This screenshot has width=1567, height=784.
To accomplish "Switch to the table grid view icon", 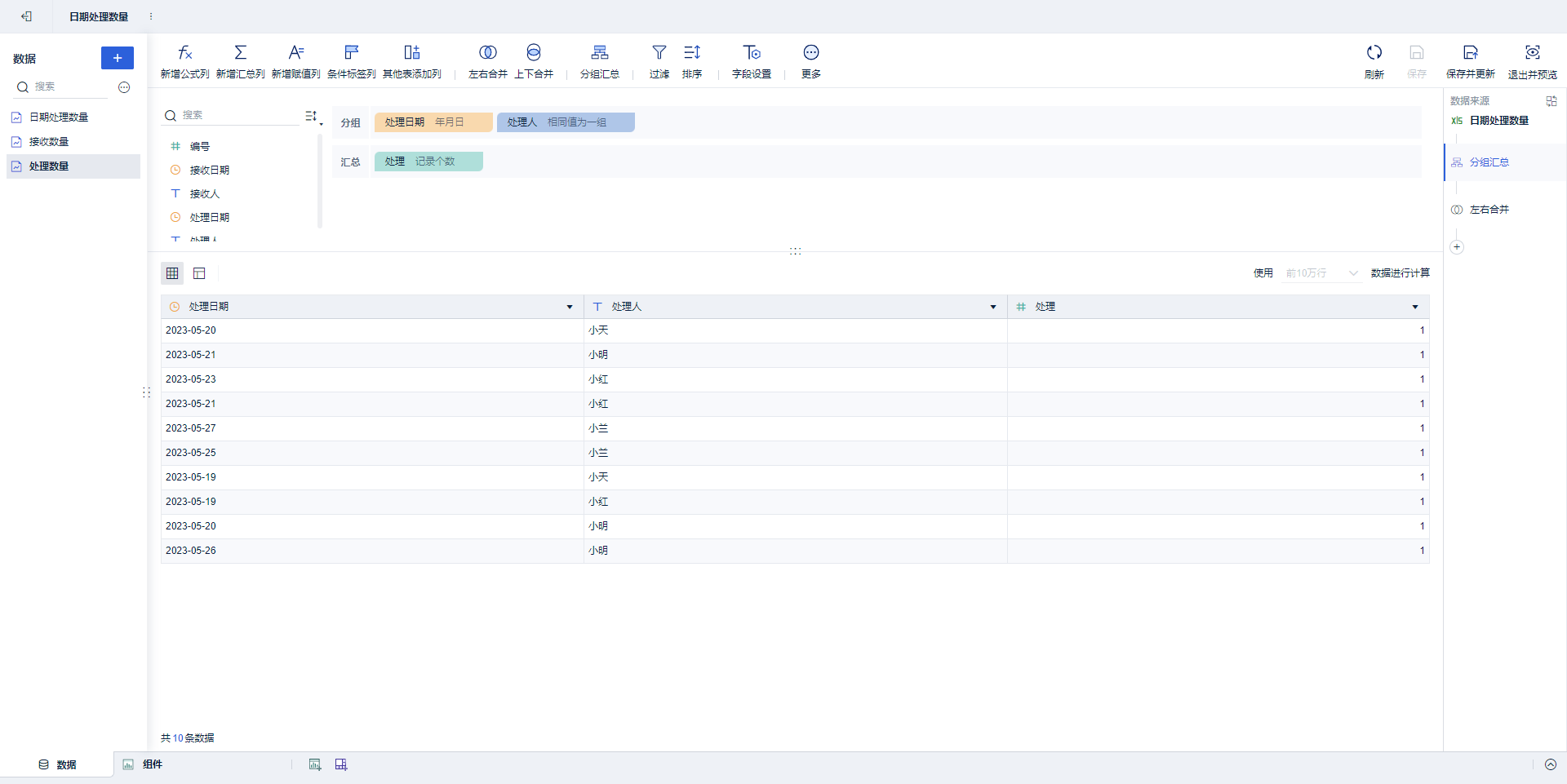I will point(172,273).
